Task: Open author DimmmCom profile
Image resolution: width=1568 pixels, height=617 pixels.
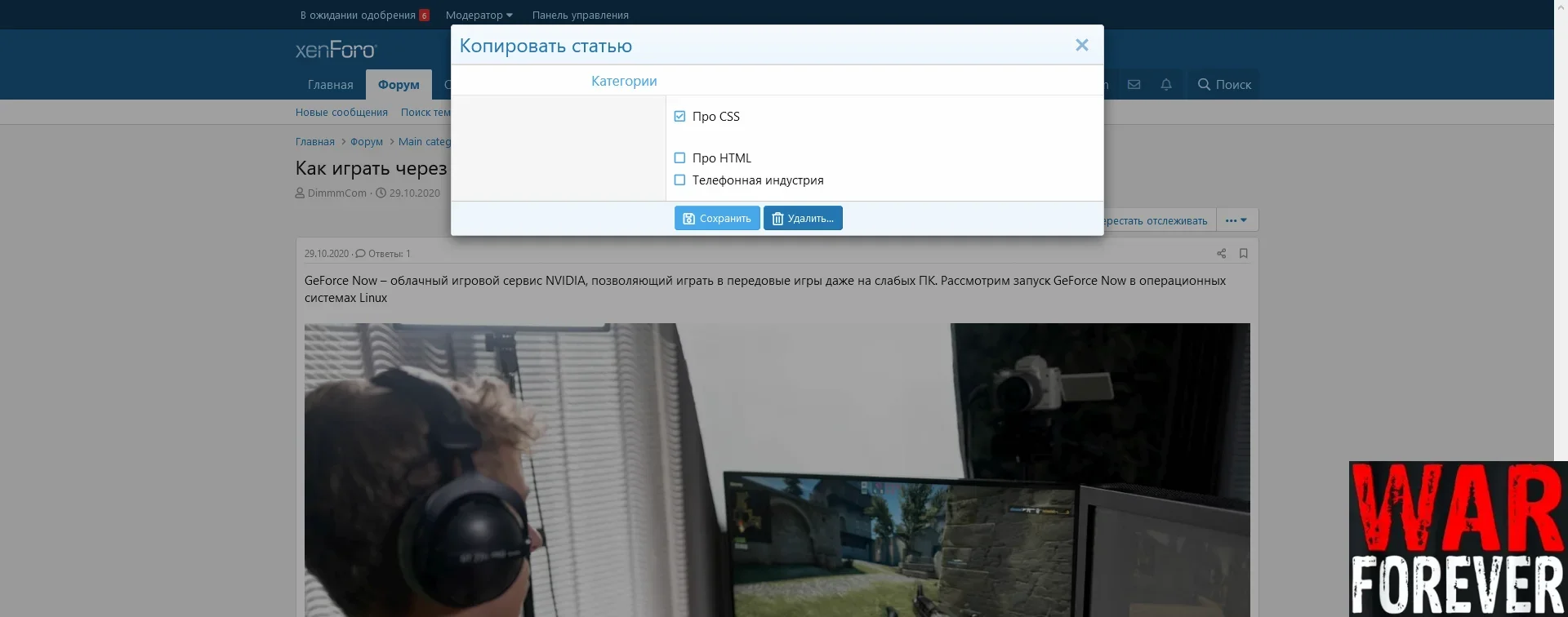Action: (x=336, y=193)
